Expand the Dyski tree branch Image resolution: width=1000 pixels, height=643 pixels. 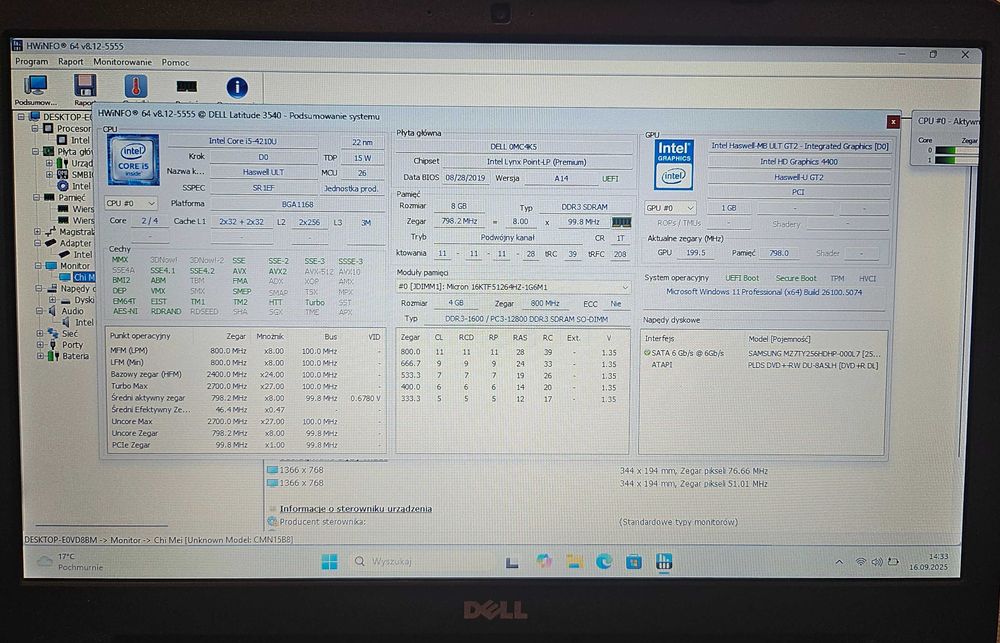click(52, 300)
